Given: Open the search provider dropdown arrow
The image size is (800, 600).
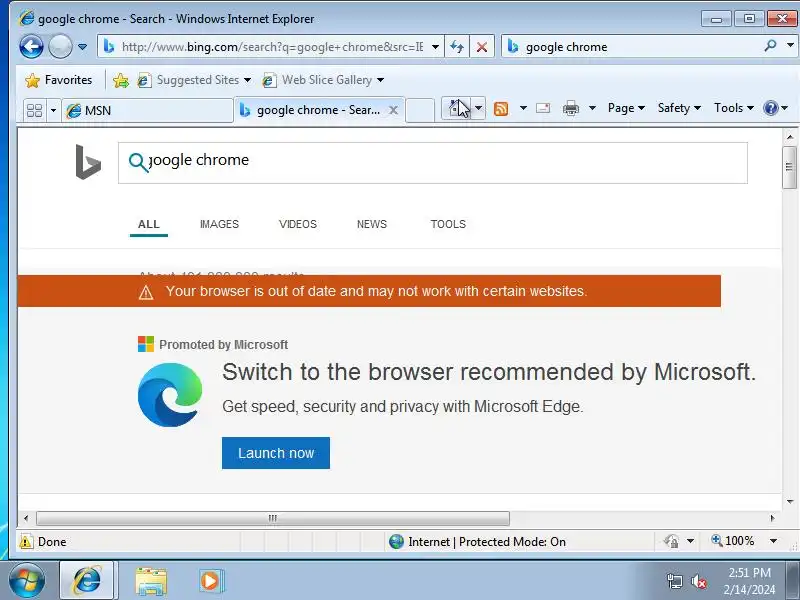Looking at the screenshot, I should 790,46.
